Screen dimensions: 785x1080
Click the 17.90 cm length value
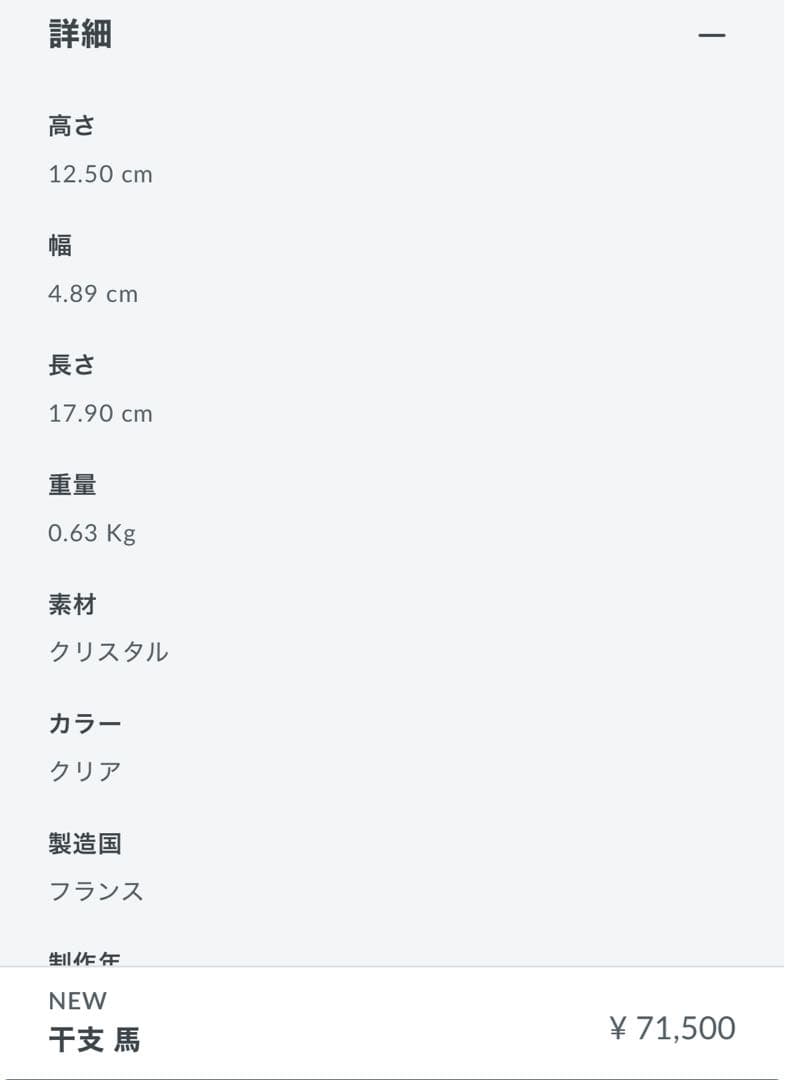click(100, 413)
